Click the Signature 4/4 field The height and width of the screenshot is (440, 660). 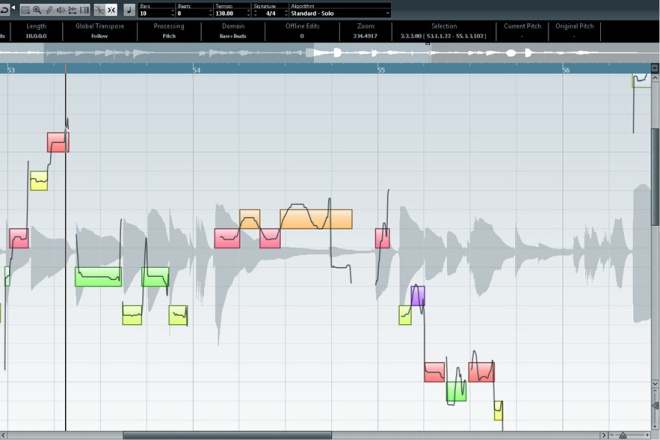[271, 13]
